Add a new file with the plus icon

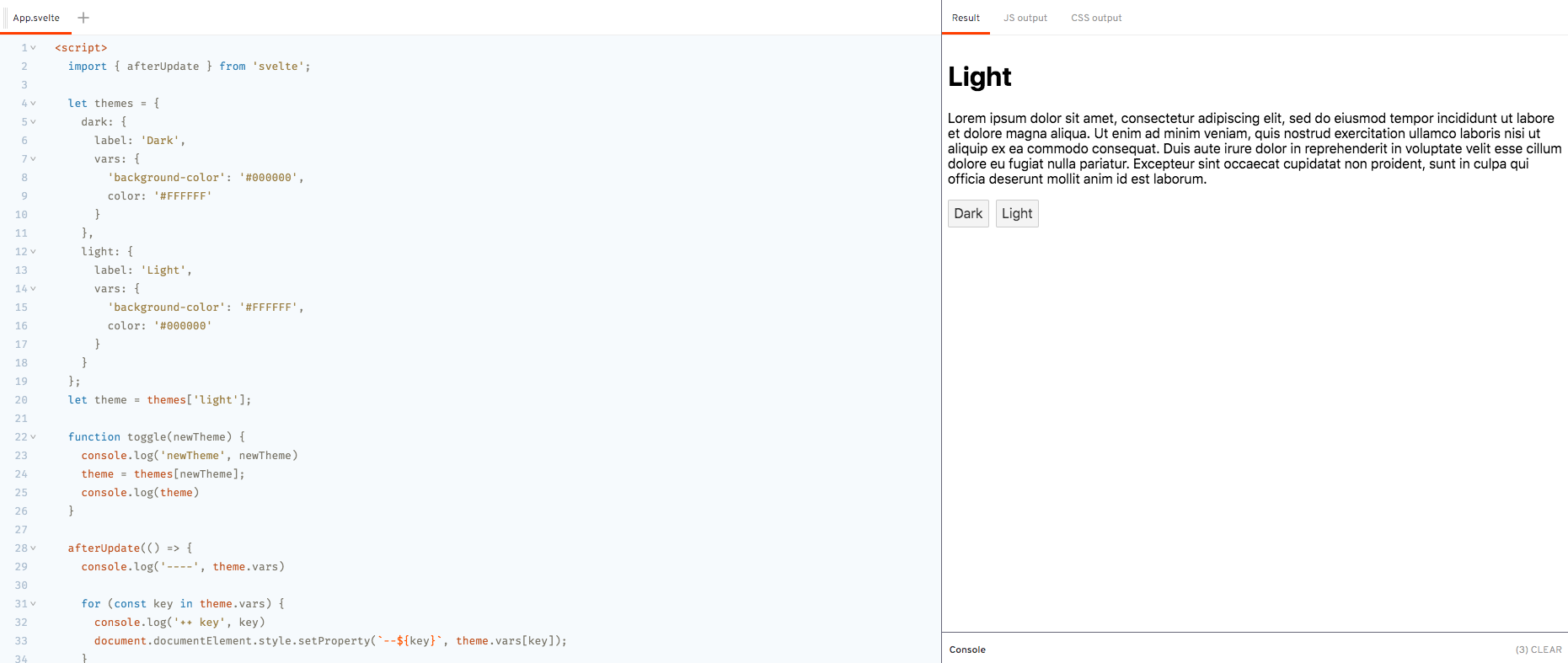click(83, 18)
